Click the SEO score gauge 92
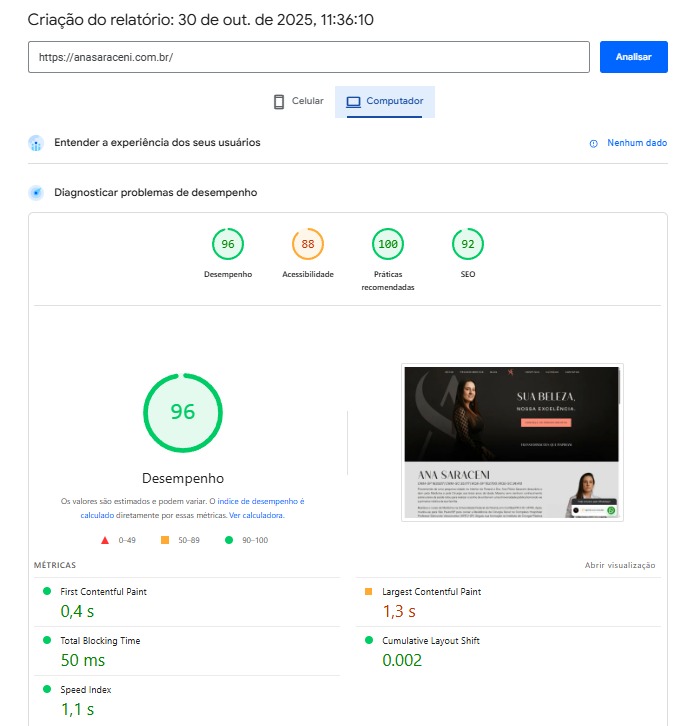689x726 pixels. click(x=467, y=245)
